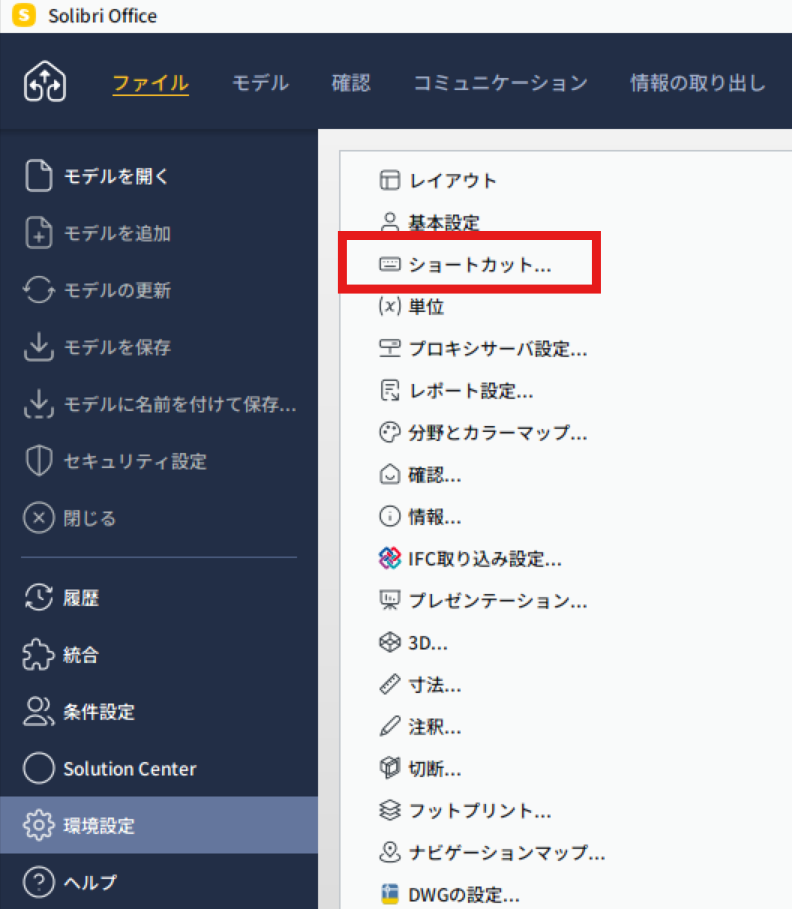Viewport: 792px width, 909px height.
Task: Click the プロキシサーバ設定 server icon
Action: 390,348
